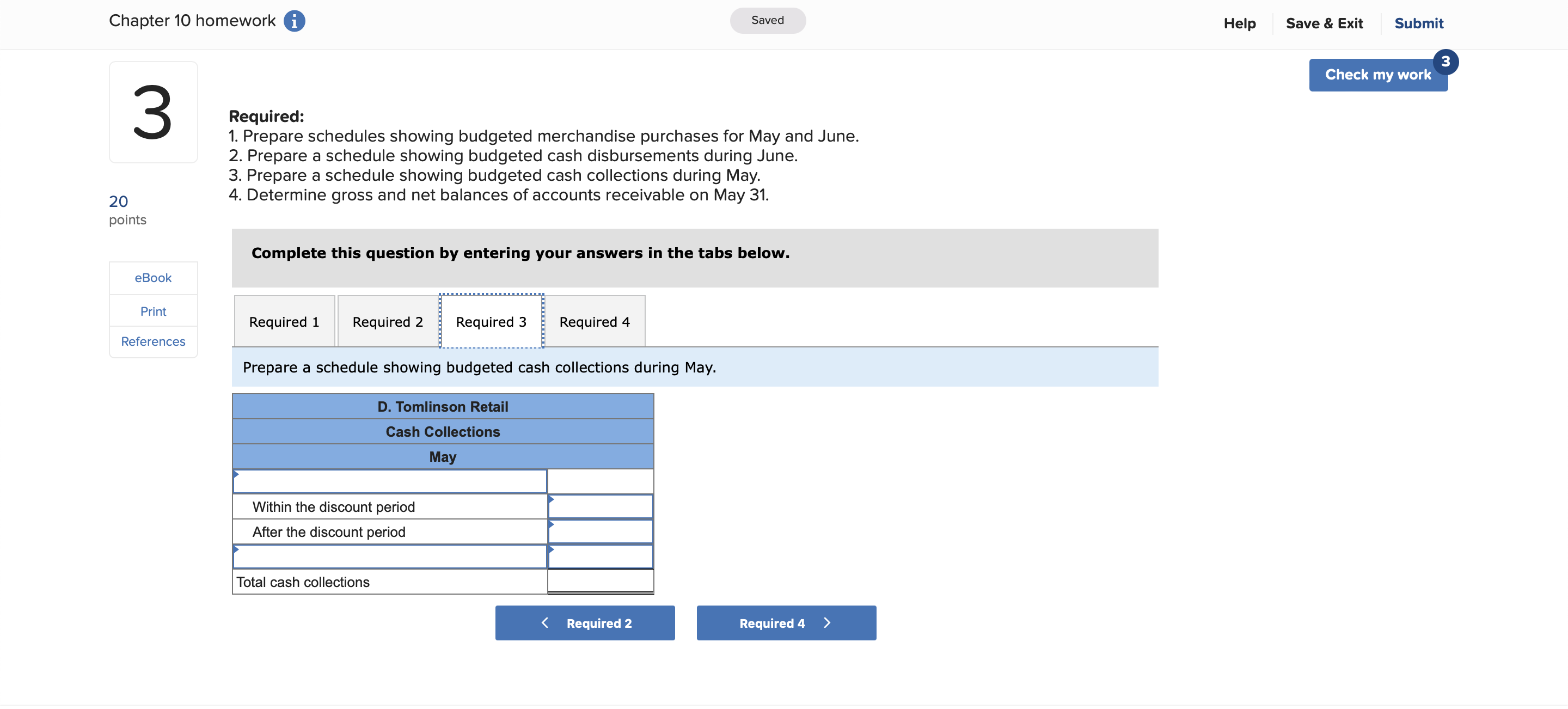Switch to the Required 2 tab
Image resolution: width=1568 pixels, height=709 pixels.
388,321
